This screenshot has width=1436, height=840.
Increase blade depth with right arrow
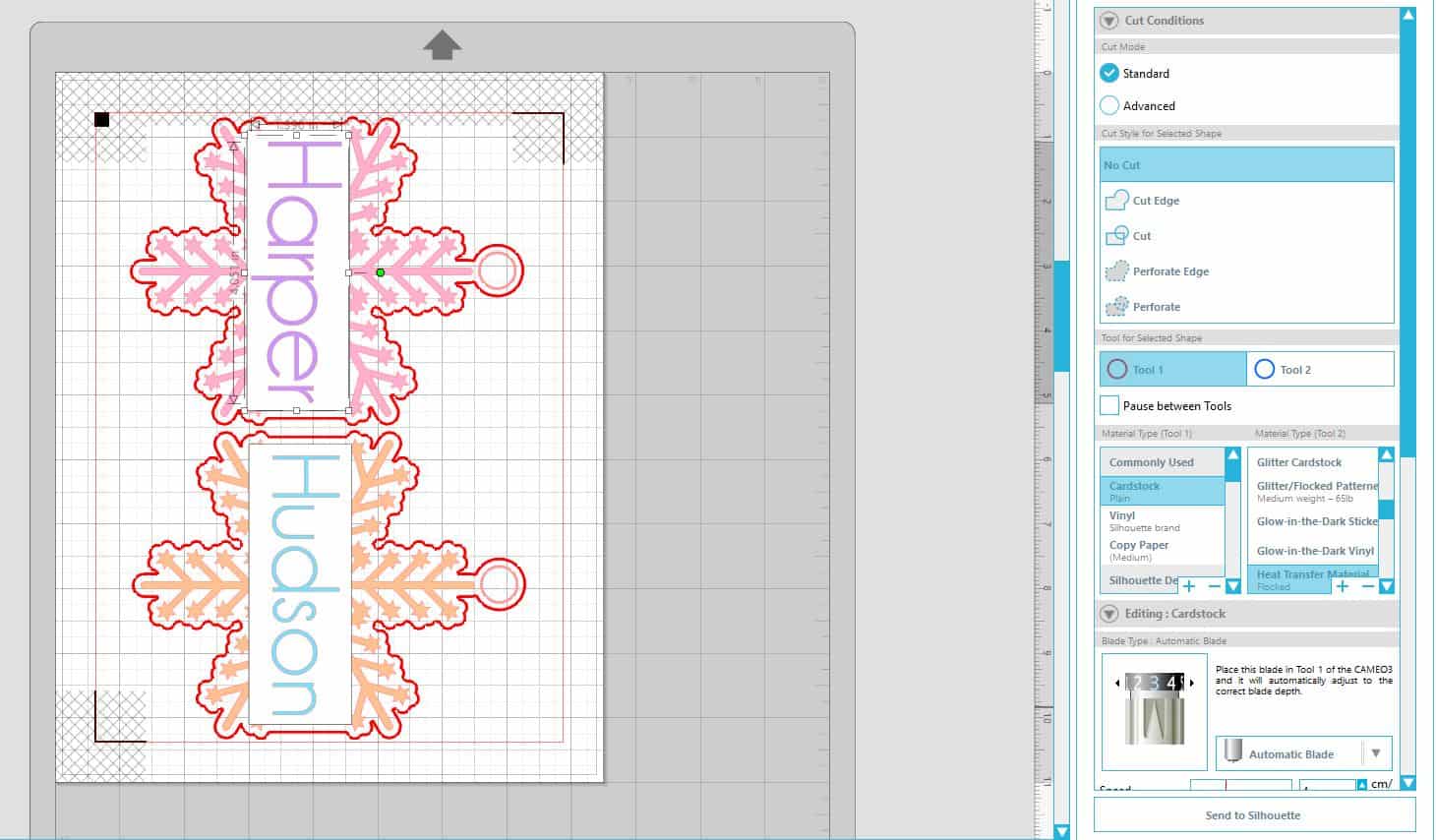(1192, 682)
